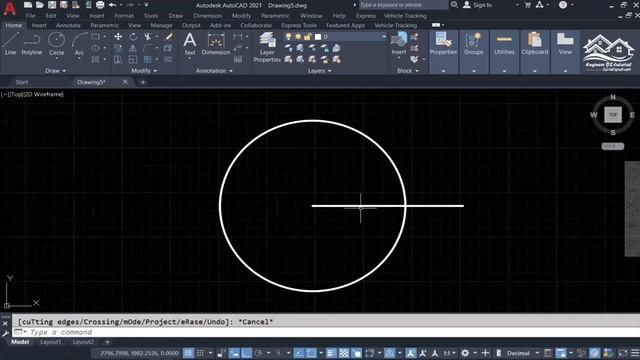The height and width of the screenshot is (360, 640).
Task: Toggle object snap in status bar
Action: pos(311,353)
